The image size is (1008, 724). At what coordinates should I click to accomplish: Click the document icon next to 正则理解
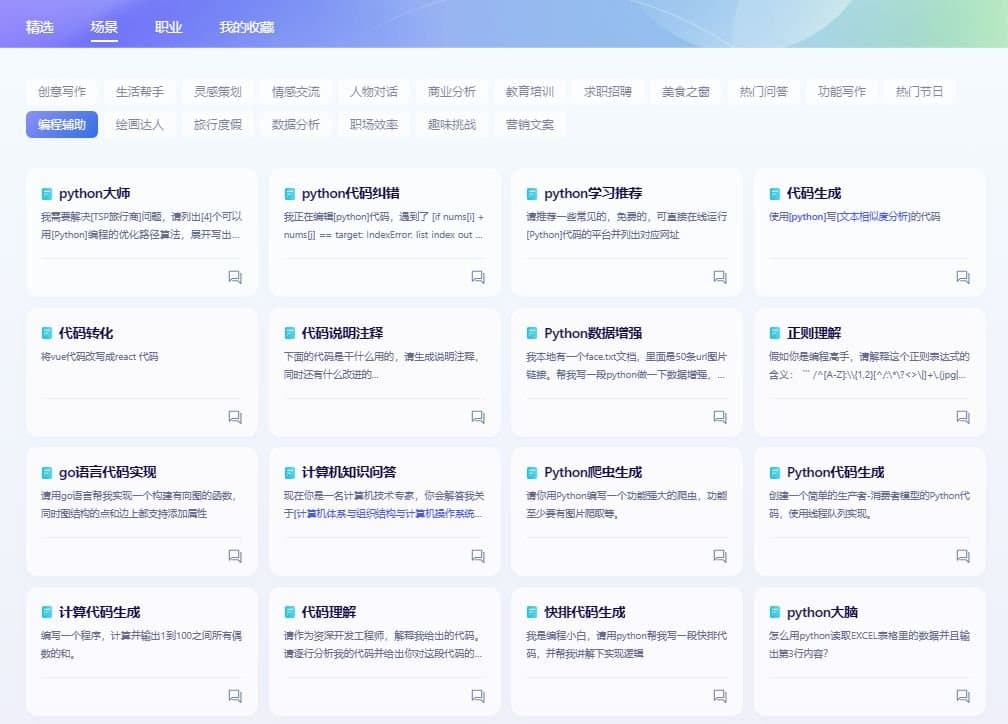[x=775, y=333]
